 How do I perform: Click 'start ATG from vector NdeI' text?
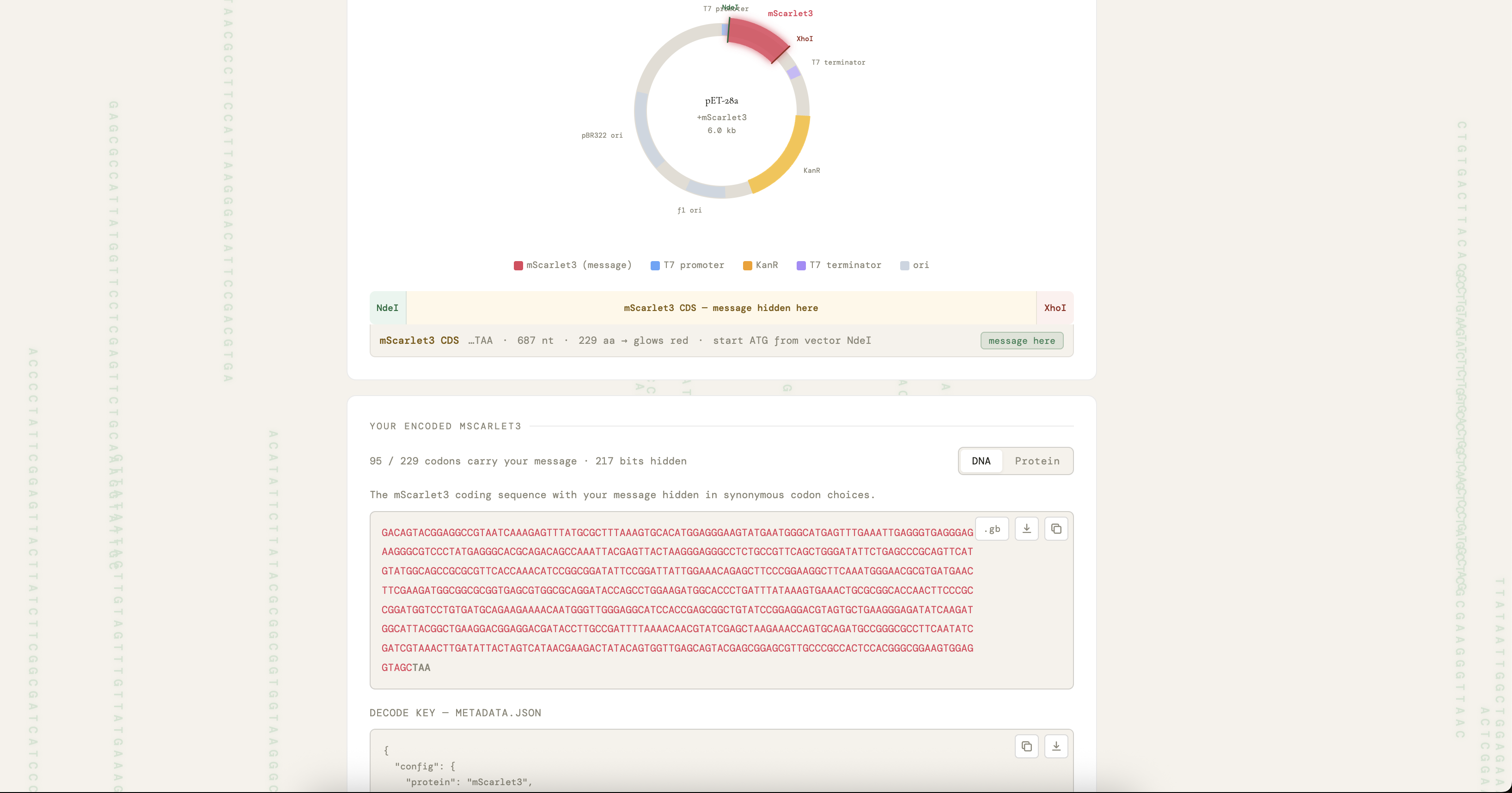click(x=792, y=341)
